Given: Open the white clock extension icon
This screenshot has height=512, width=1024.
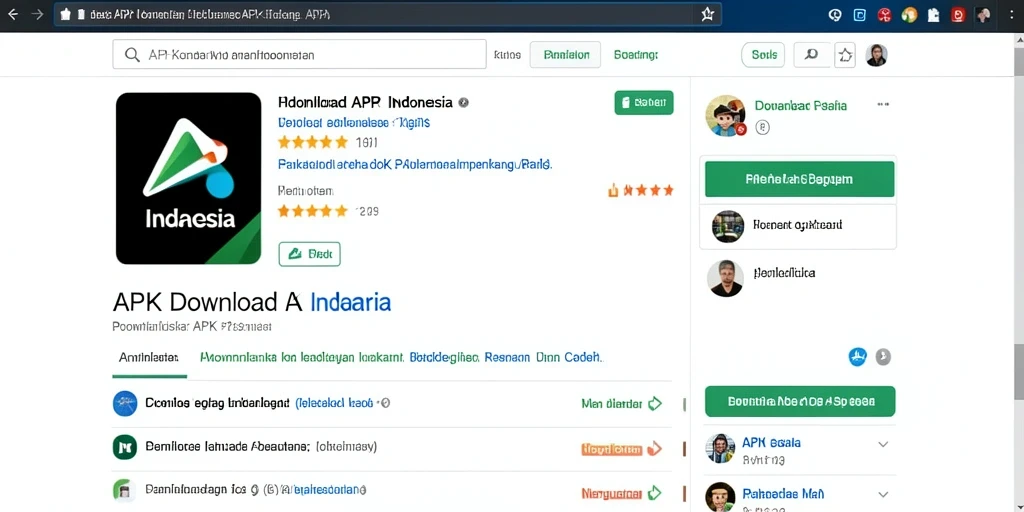Looking at the screenshot, I should click(x=835, y=15).
